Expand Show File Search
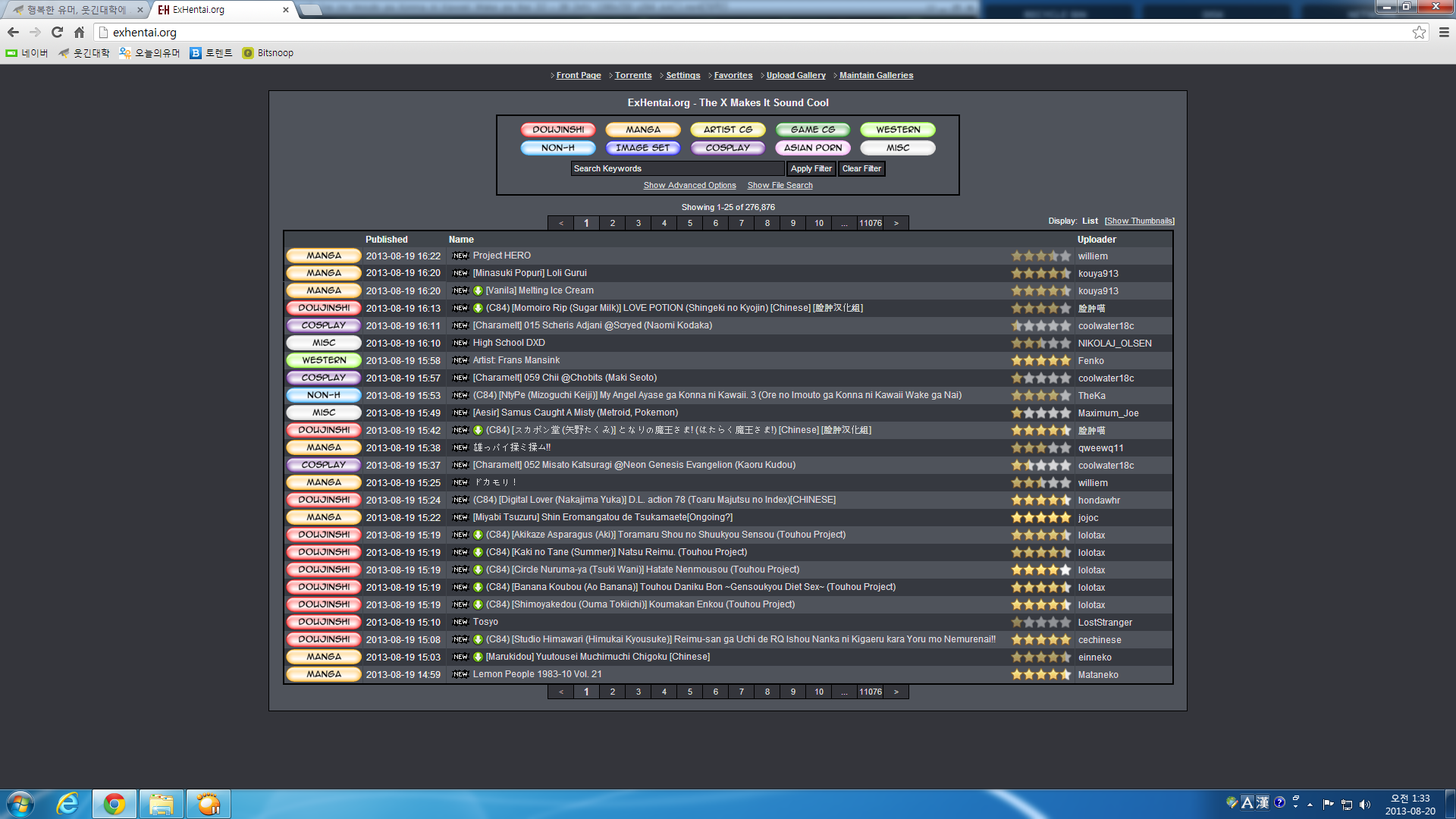The image size is (1456, 819). pos(780,185)
